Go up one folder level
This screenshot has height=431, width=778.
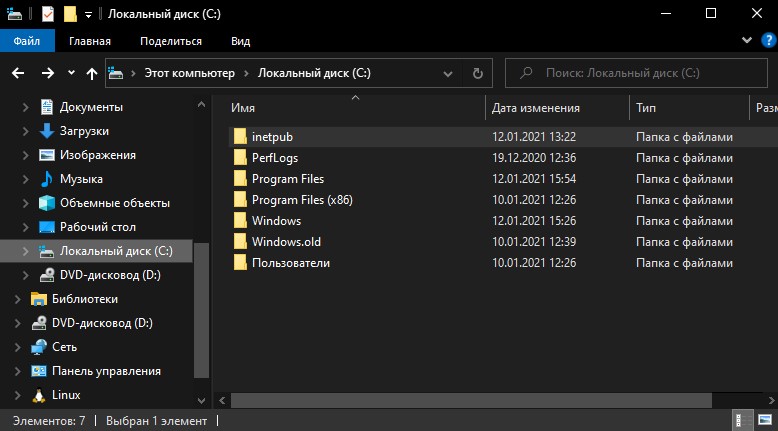[x=92, y=73]
